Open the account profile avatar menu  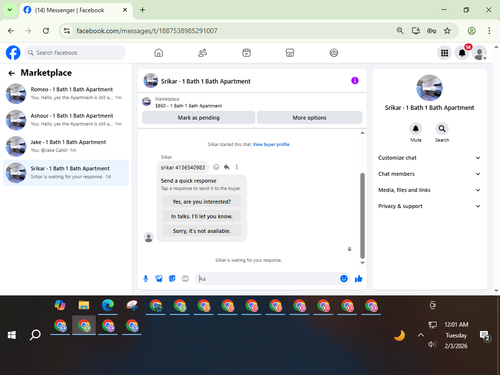(x=480, y=53)
